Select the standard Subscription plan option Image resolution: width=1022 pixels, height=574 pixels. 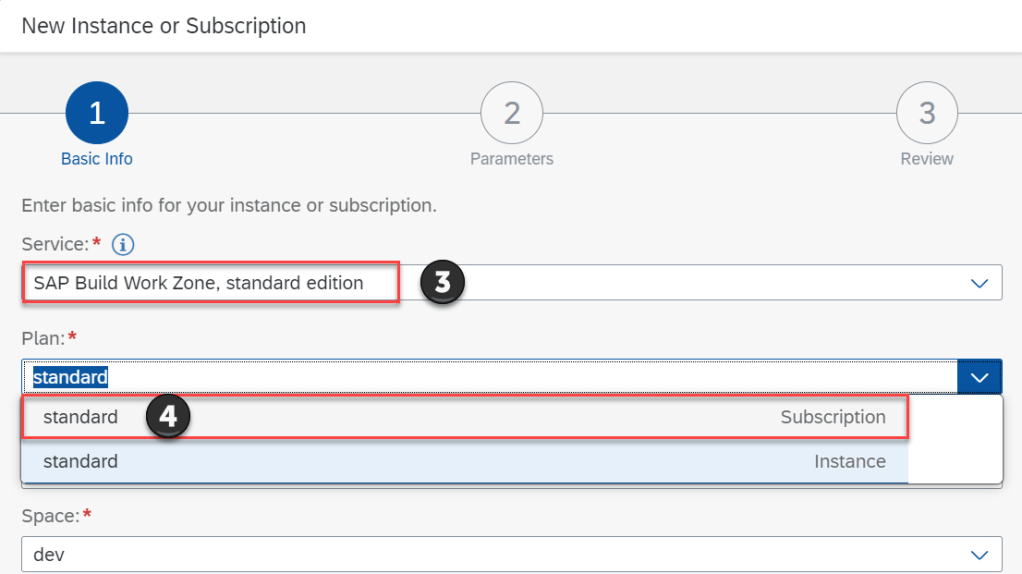pyautogui.click(x=464, y=417)
